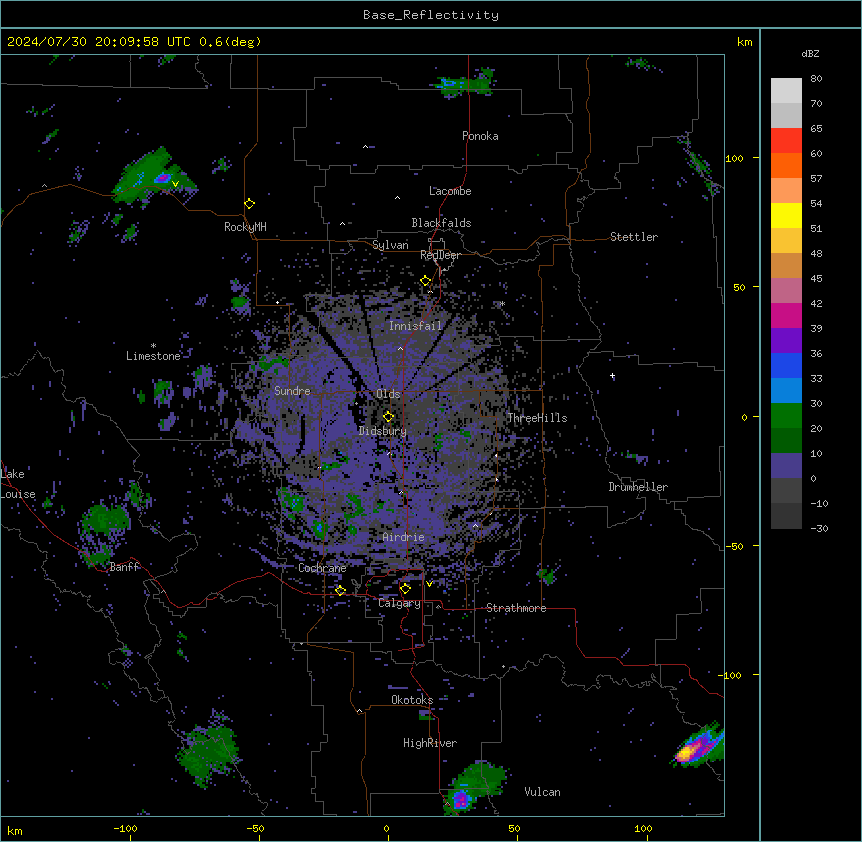This screenshot has height=842, width=862.
Task: Click the yellow diamond marker above Calgary label
Action: [x=405, y=589]
